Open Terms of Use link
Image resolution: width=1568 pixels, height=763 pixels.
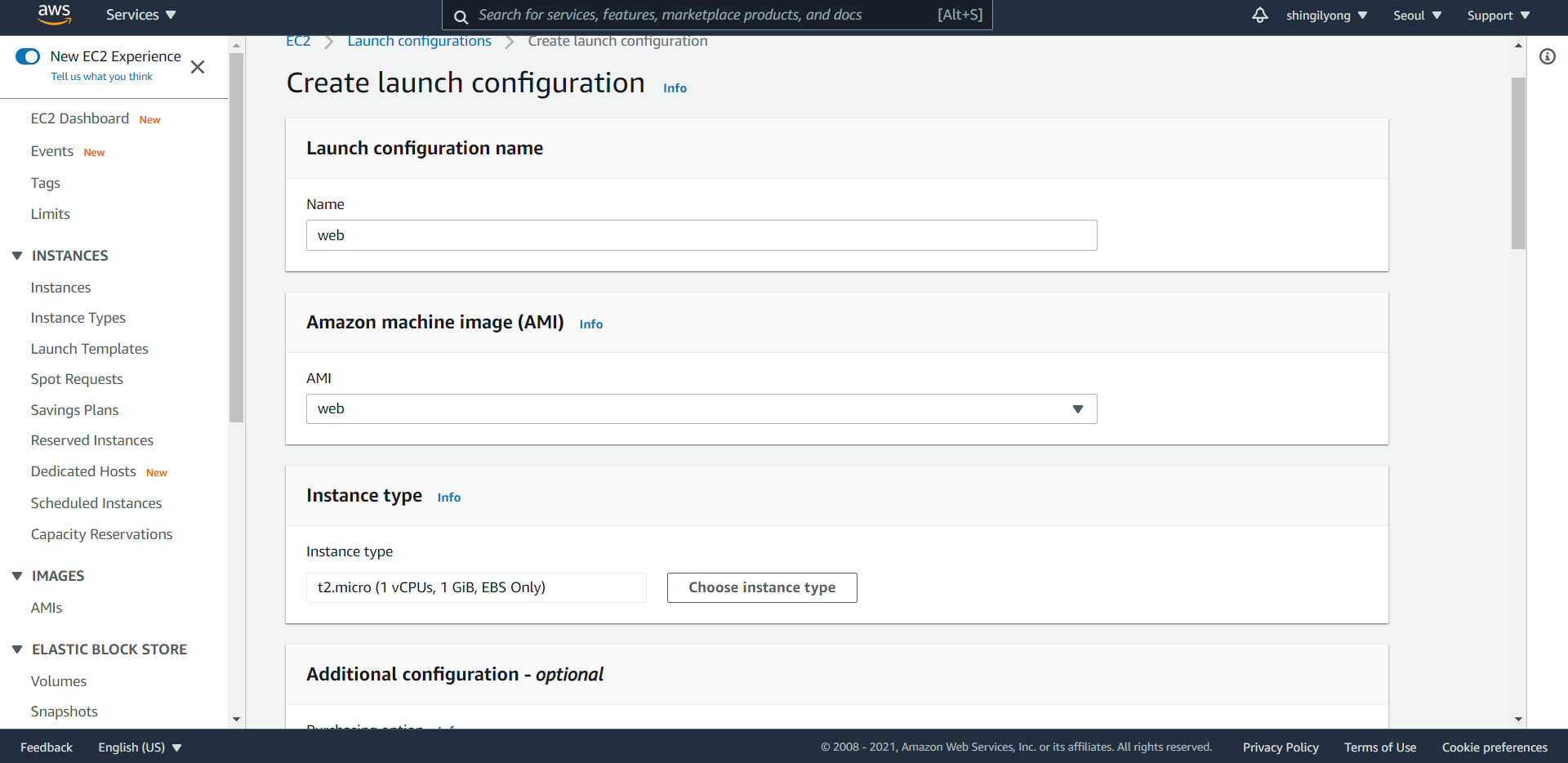tap(1380, 747)
